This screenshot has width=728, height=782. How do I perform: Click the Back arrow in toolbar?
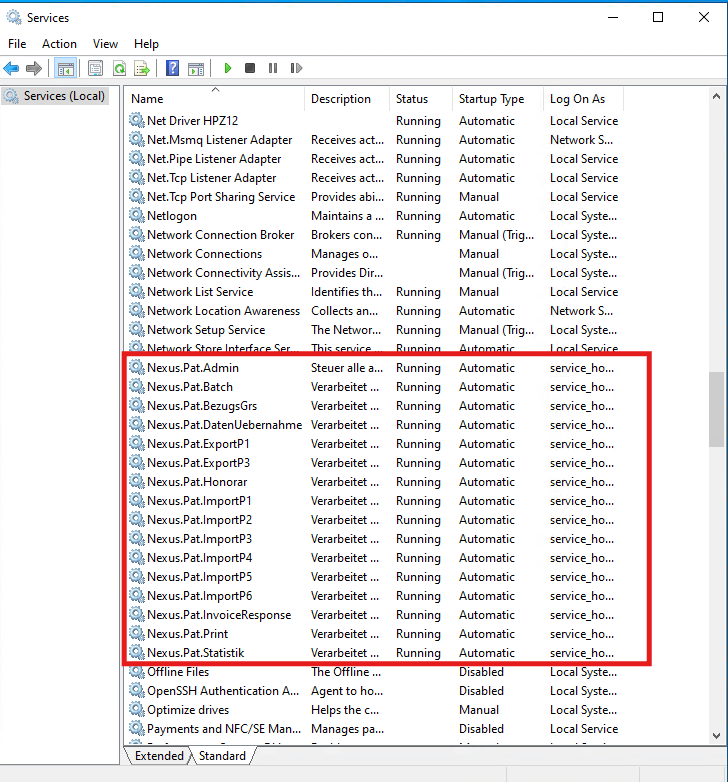point(11,68)
